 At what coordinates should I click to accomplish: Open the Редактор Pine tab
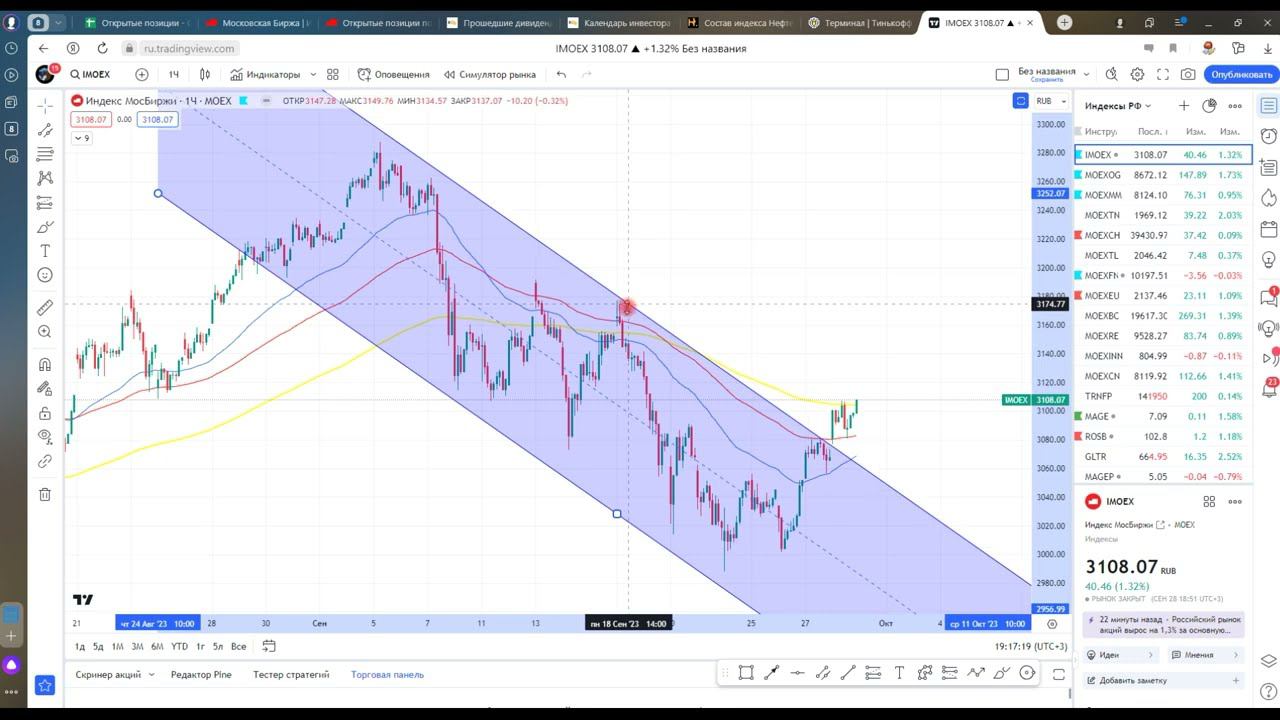[201, 674]
